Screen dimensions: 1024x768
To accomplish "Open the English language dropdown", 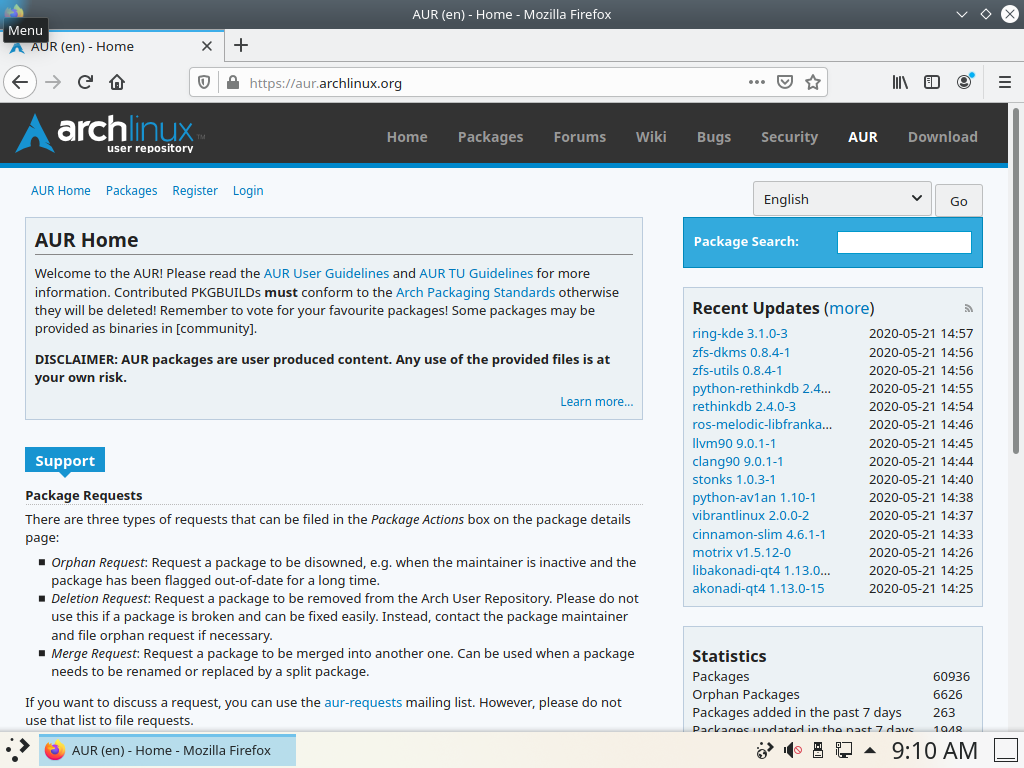I will click(842, 199).
